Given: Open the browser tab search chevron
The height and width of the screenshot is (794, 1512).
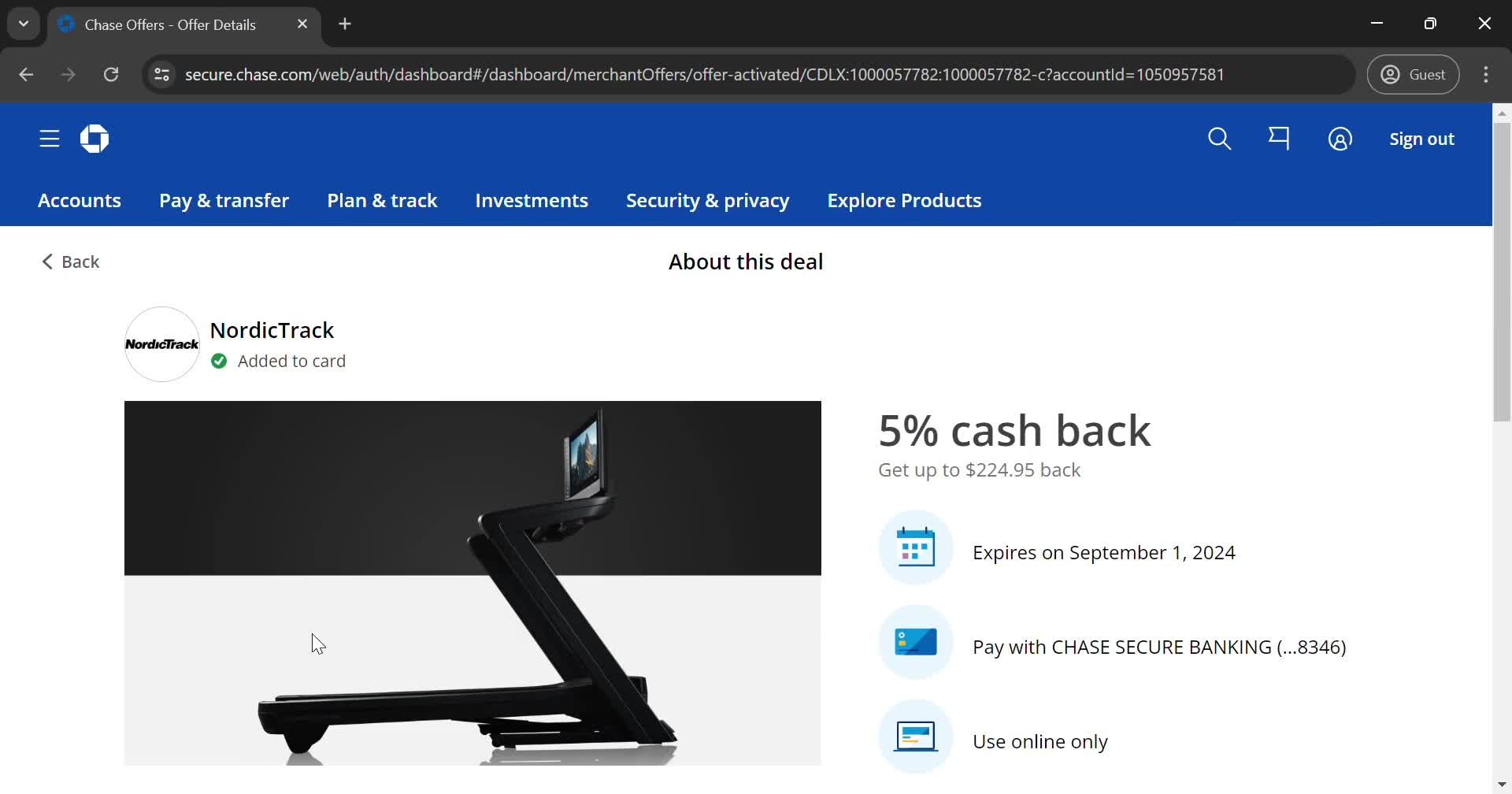Looking at the screenshot, I should click(x=23, y=24).
